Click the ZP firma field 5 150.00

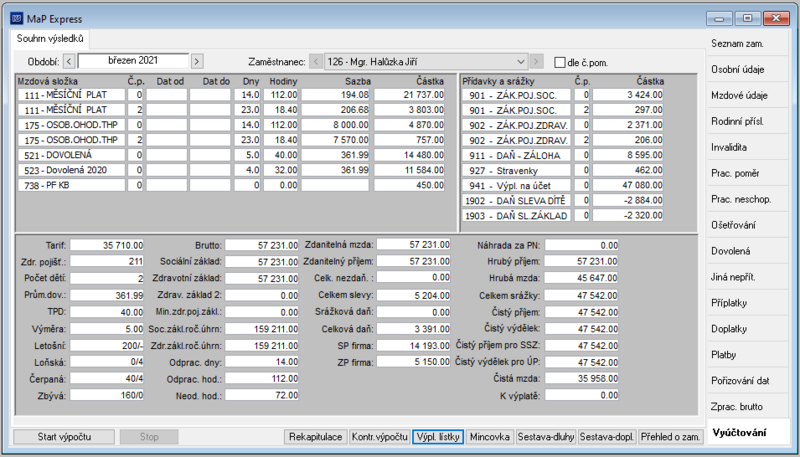point(414,362)
